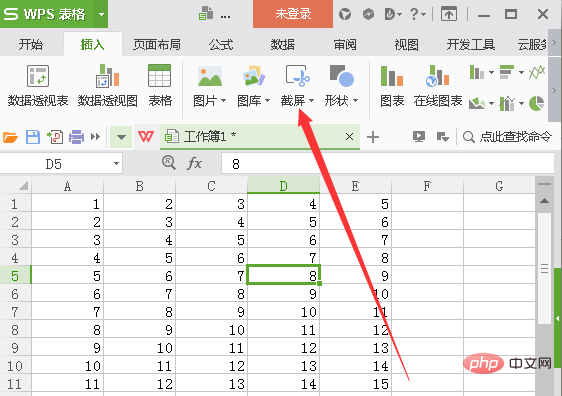Click the vertical scrollbar up arrow

[544, 201]
